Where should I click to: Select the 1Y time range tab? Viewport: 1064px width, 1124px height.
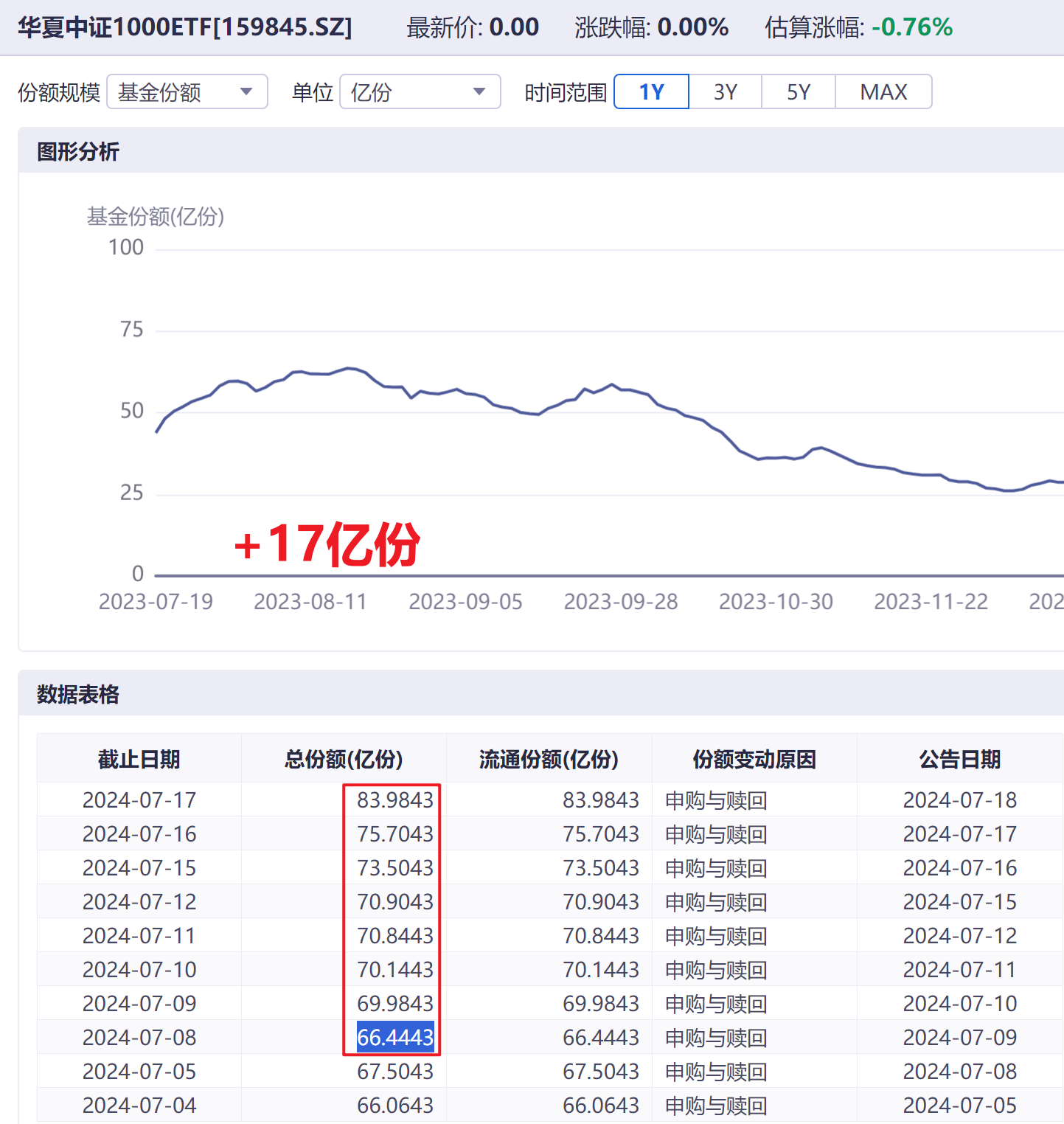(x=651, y=92)
